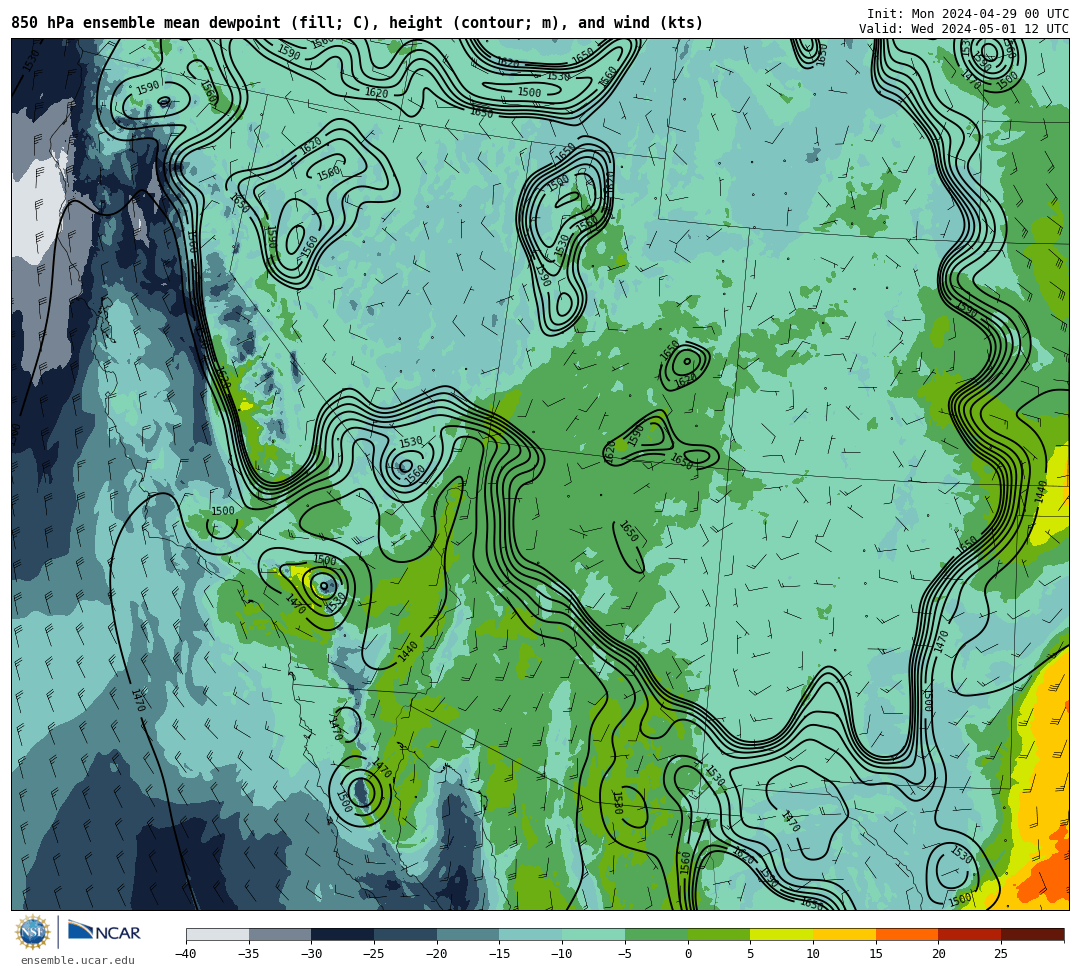Click the -10 colorbar tick label
Image resolution: width=1080 pixels, height=973 pixels.
561,954
